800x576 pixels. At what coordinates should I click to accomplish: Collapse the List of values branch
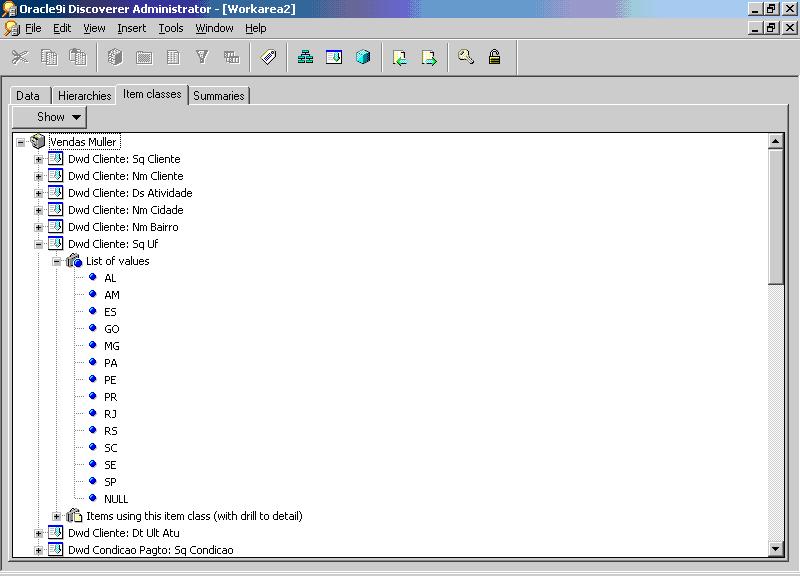57,261
